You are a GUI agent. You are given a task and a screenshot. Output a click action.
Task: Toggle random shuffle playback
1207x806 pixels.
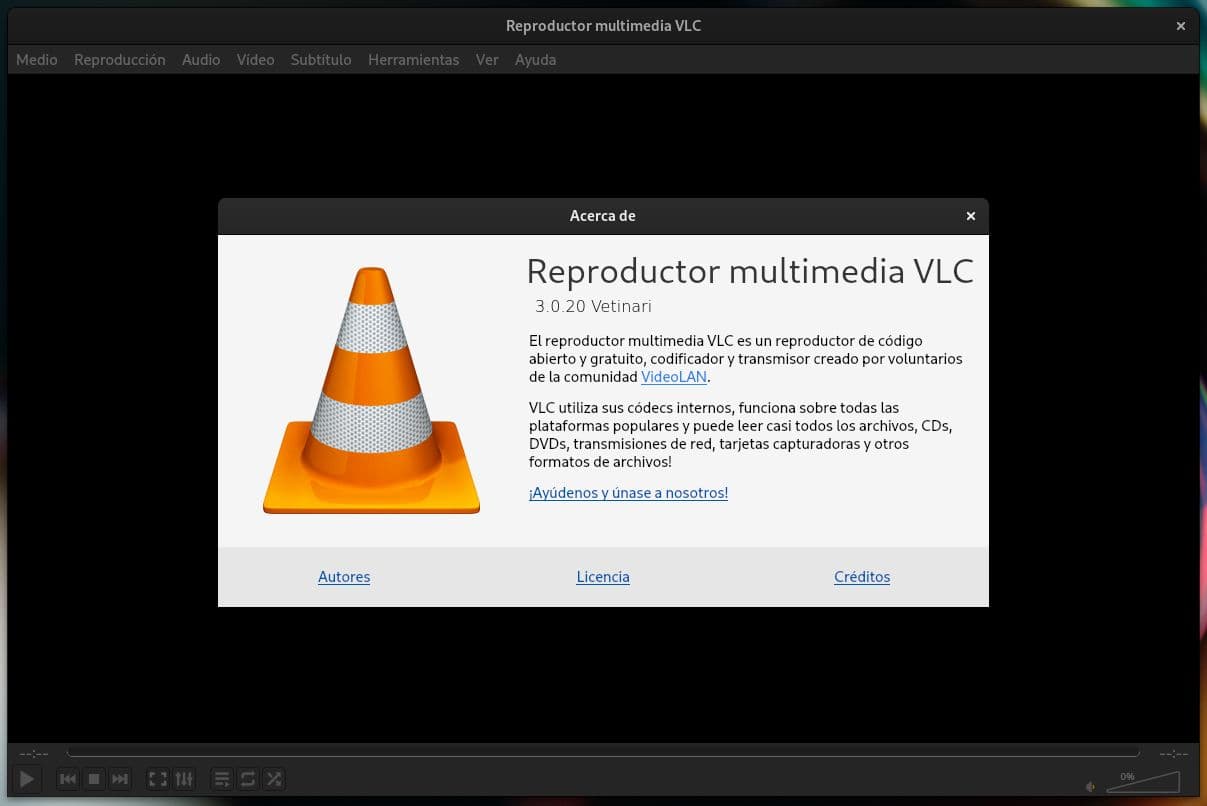click(274, 778)
